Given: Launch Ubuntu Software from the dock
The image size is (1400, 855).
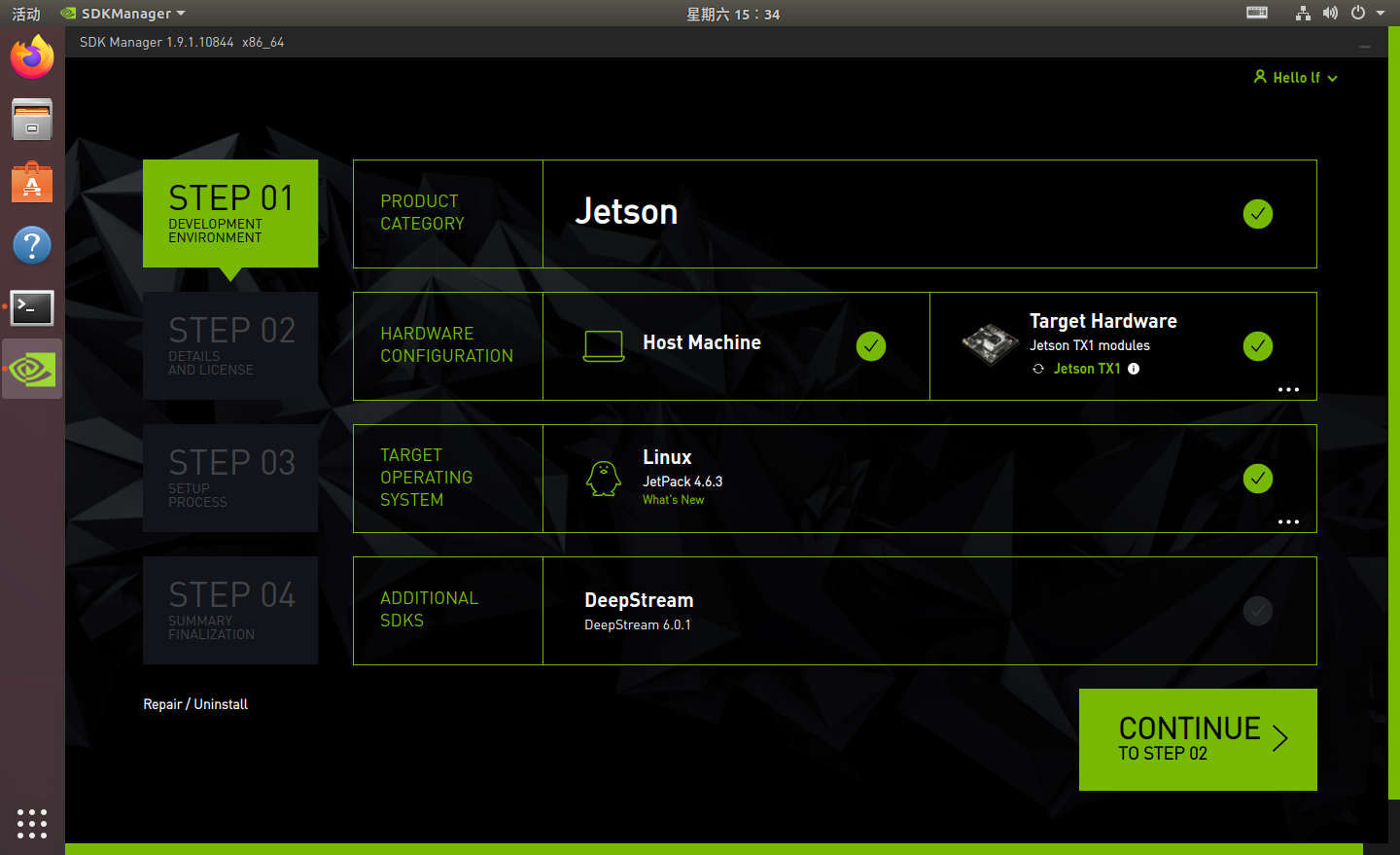Looking at the screenshot, I should click(32, 182).
